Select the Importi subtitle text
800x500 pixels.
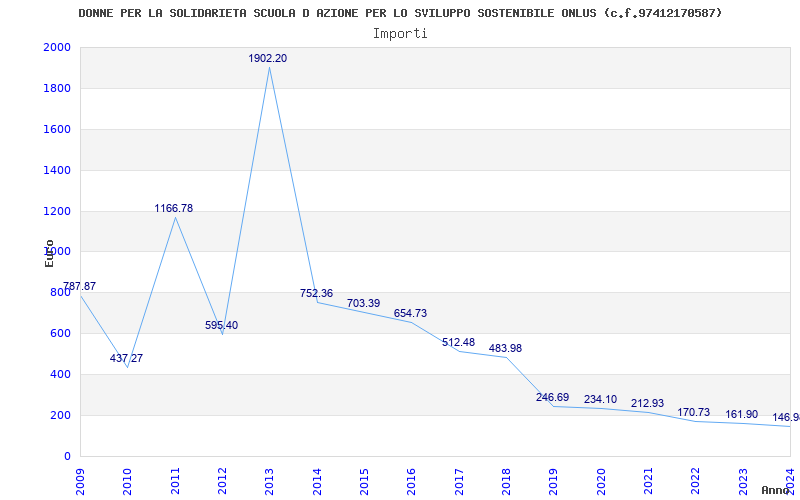(400, 34)
